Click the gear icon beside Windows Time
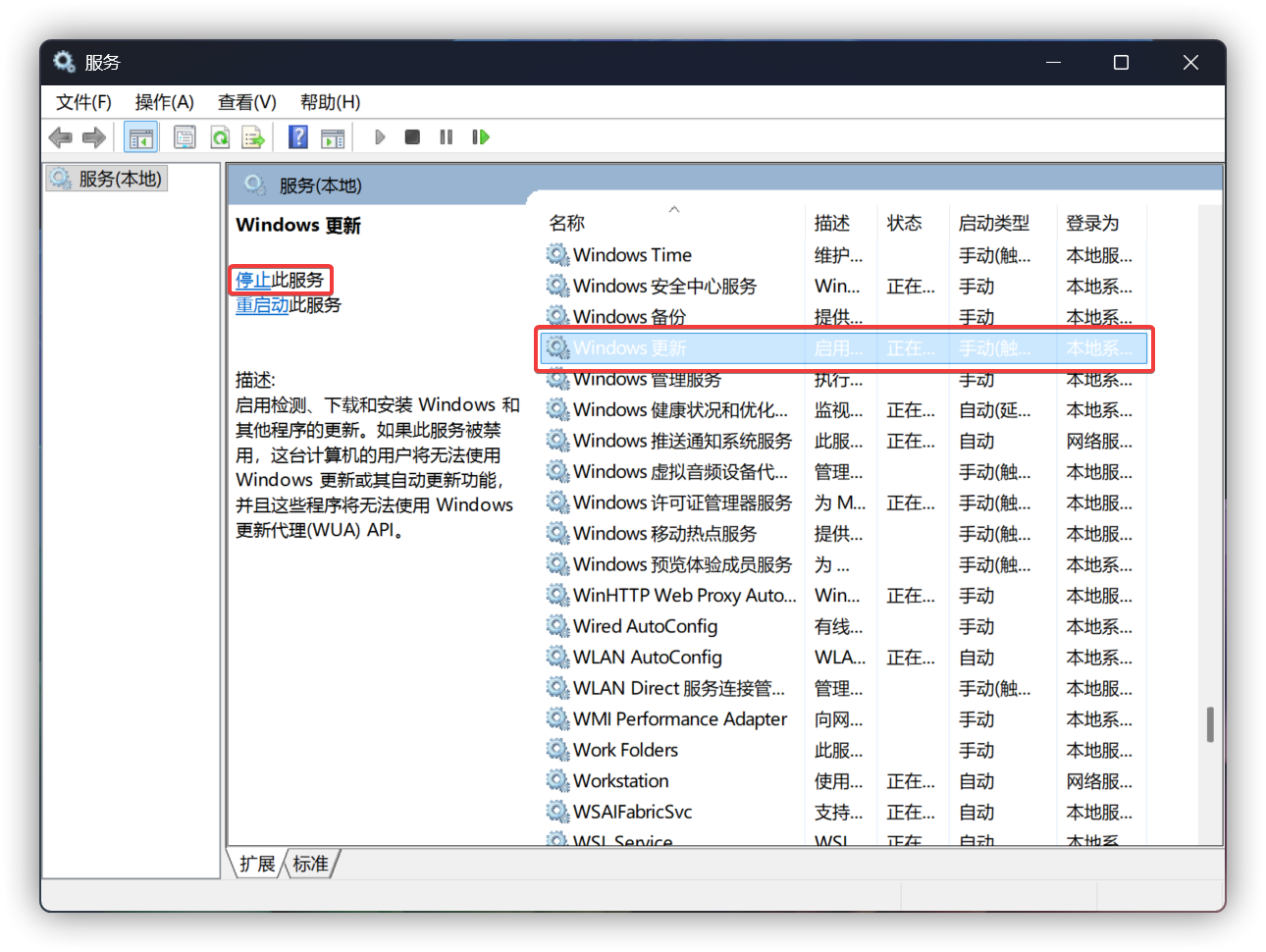The image size is (1266, 952). point(558,255)
